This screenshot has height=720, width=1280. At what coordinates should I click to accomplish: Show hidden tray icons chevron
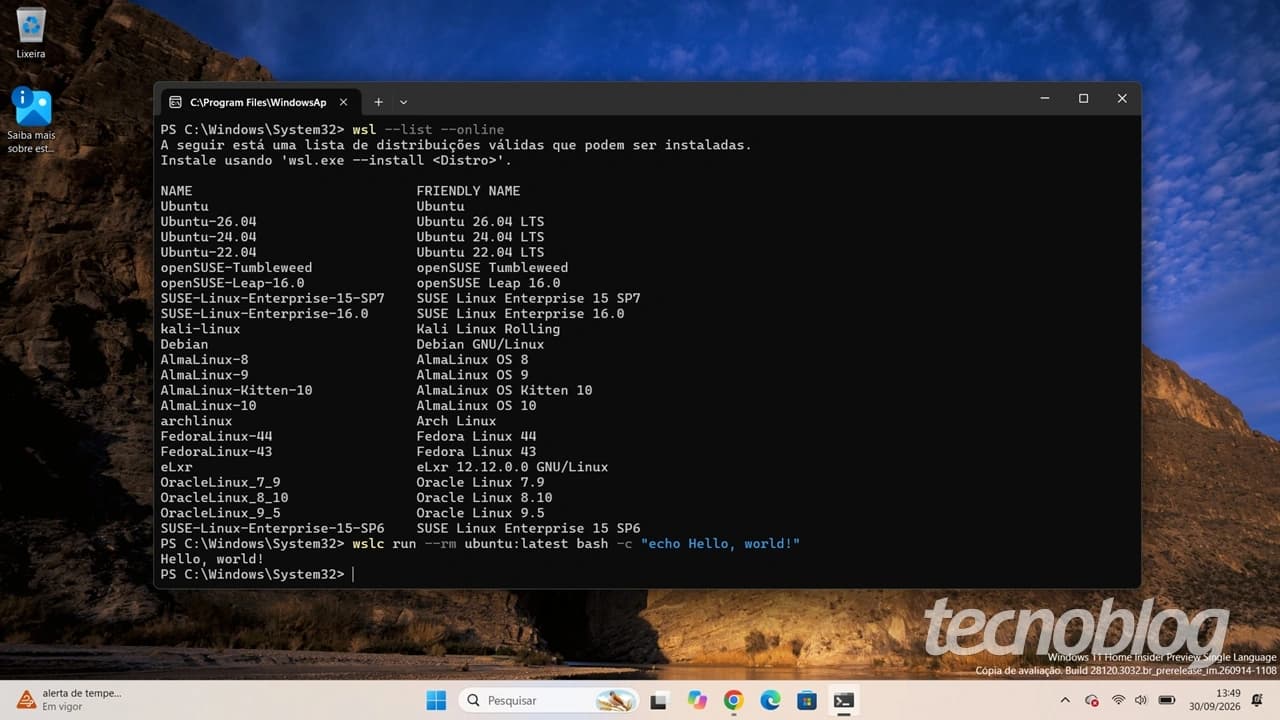[x=1065, y=700]
